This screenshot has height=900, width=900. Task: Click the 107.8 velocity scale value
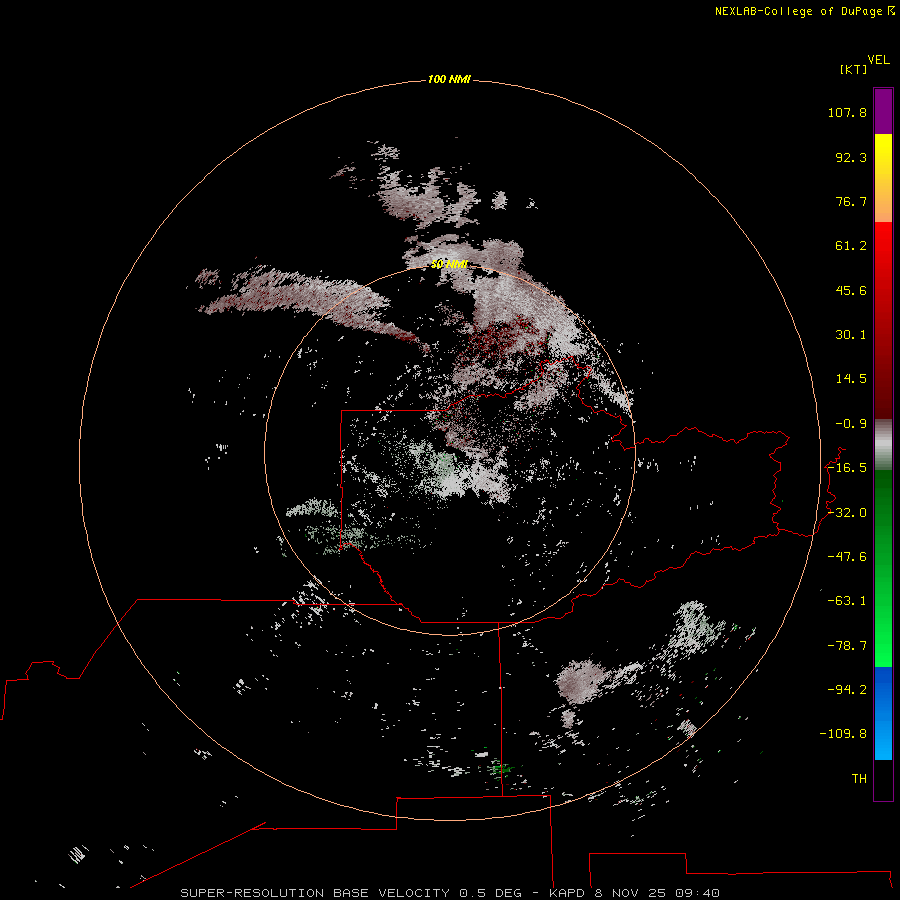coord(847,112)
